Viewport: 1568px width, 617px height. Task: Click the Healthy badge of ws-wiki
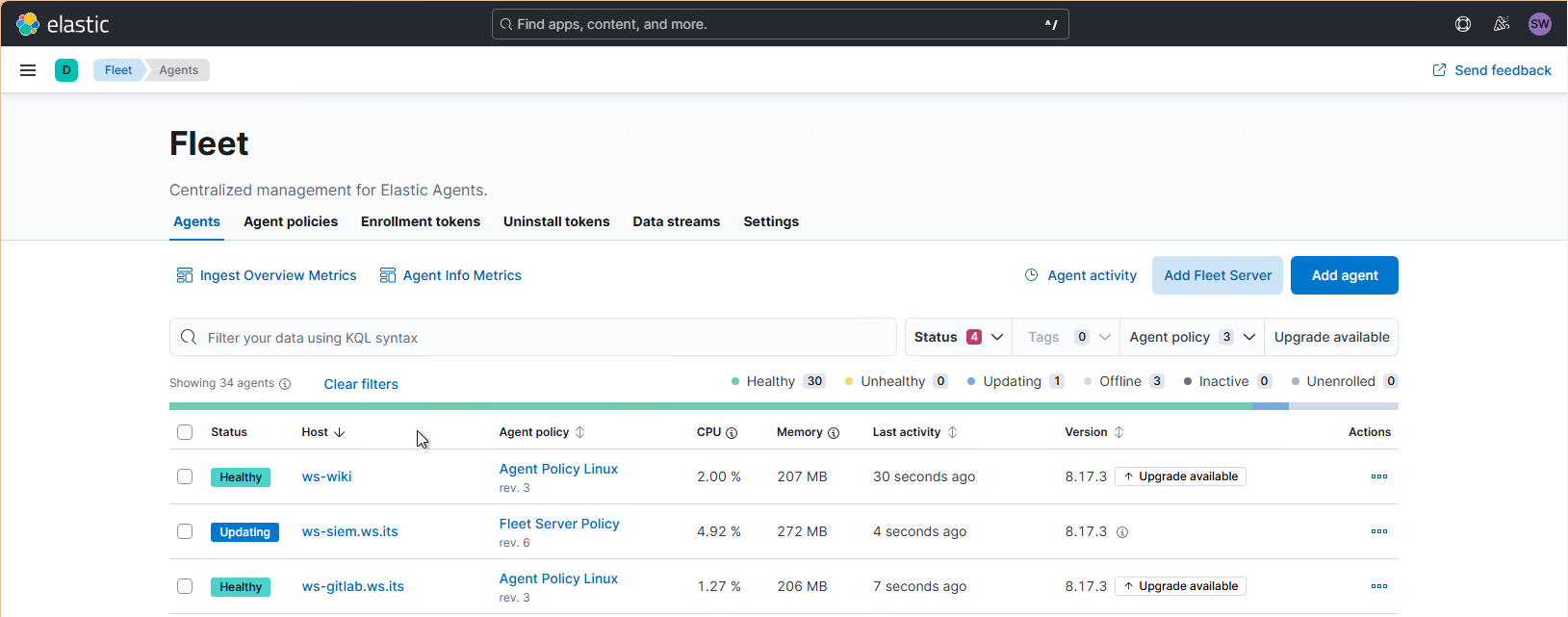(x=241, y=477)
